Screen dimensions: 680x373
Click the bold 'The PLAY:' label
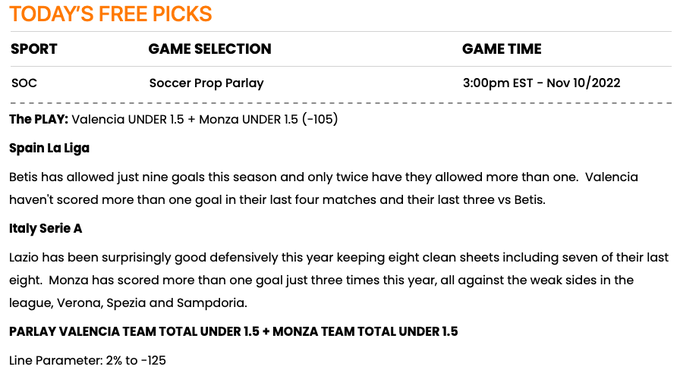click(x=39, y=119)
